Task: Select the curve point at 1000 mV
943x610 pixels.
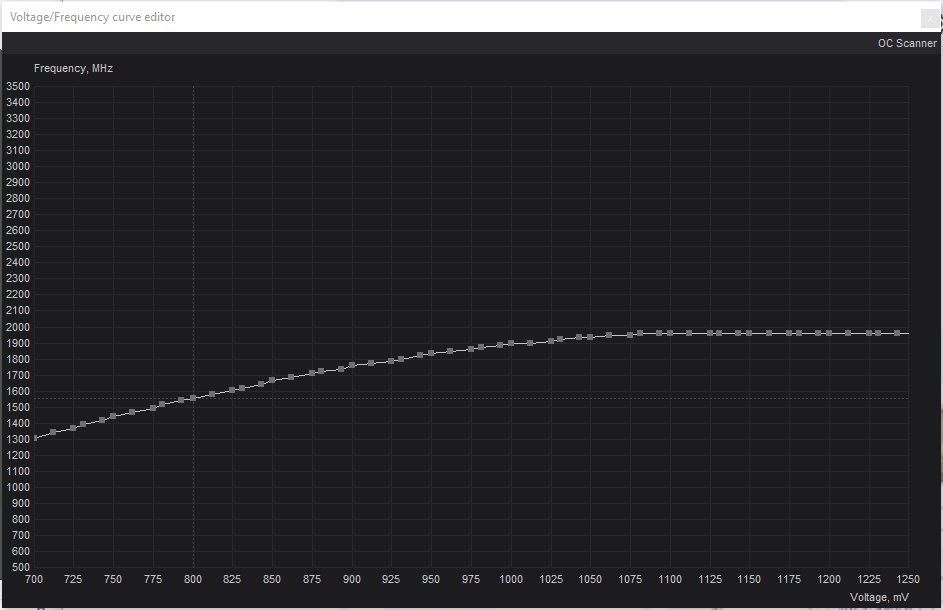Action: (x=510, y=343)
